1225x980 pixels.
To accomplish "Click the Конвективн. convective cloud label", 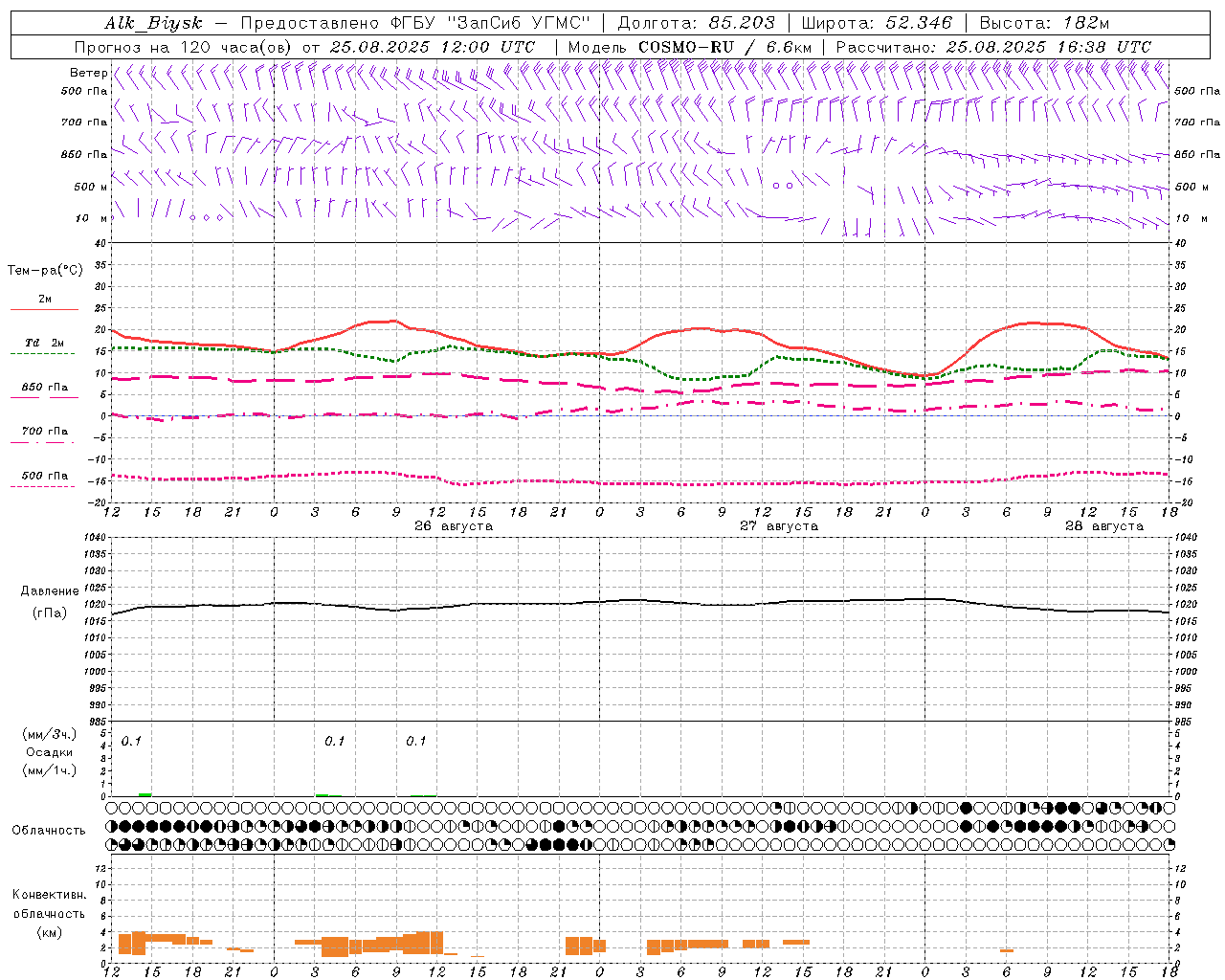I will click(50, 894).
